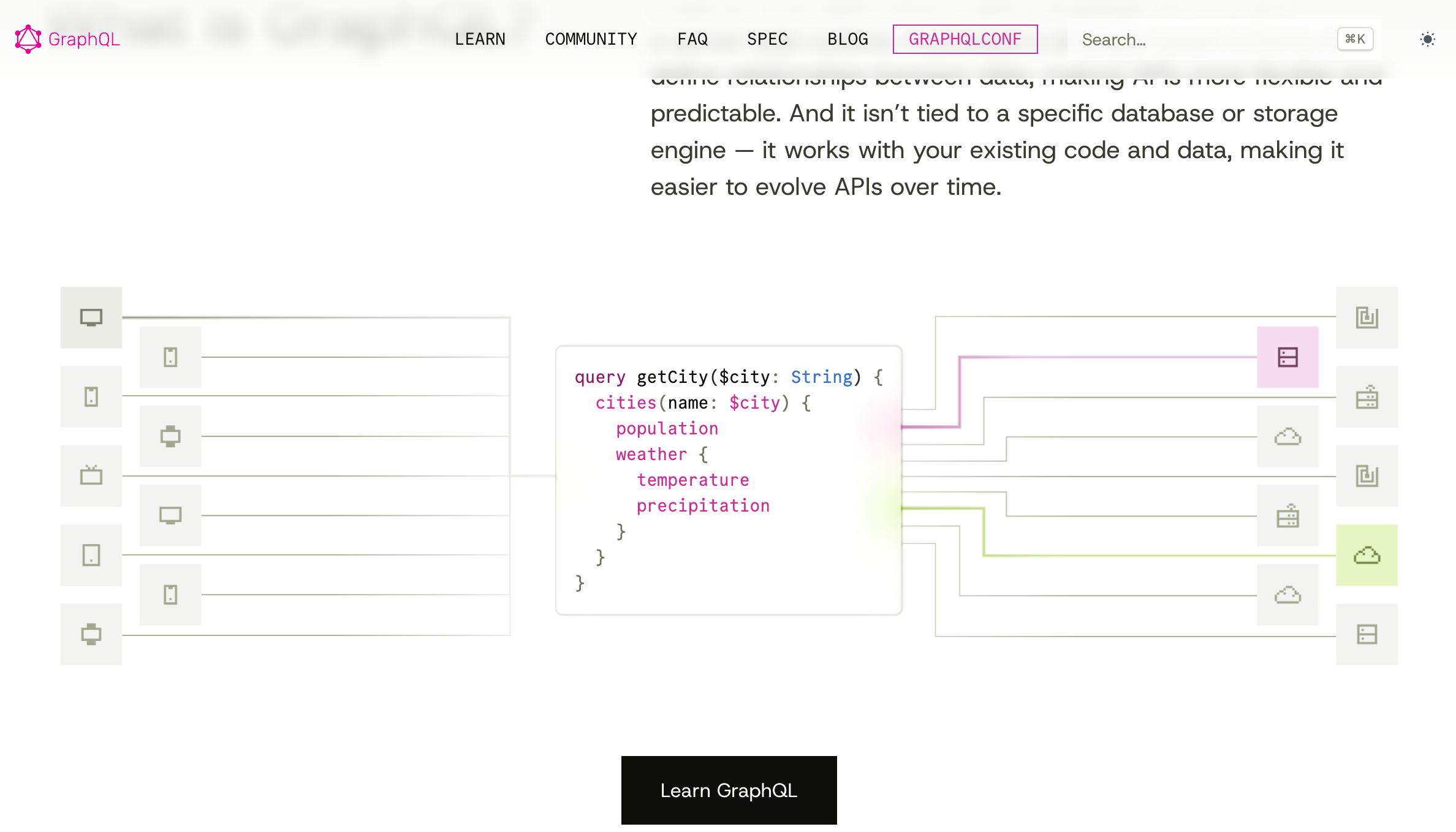Open the Blog navigation link
The height and width of the screenshot is (832, 1456).
(847, 39)
